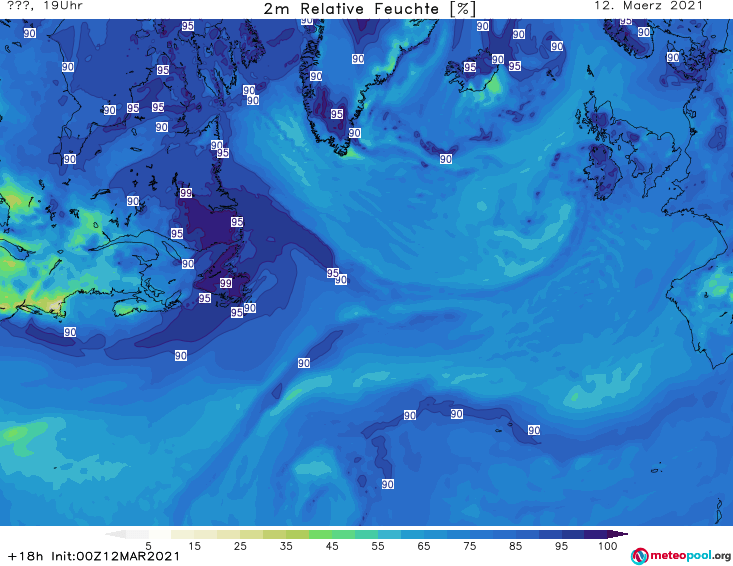The height and width of the screenshot is (566, 733).
Task: Click the legend tick label '5'
Action: tap(149, 546)
